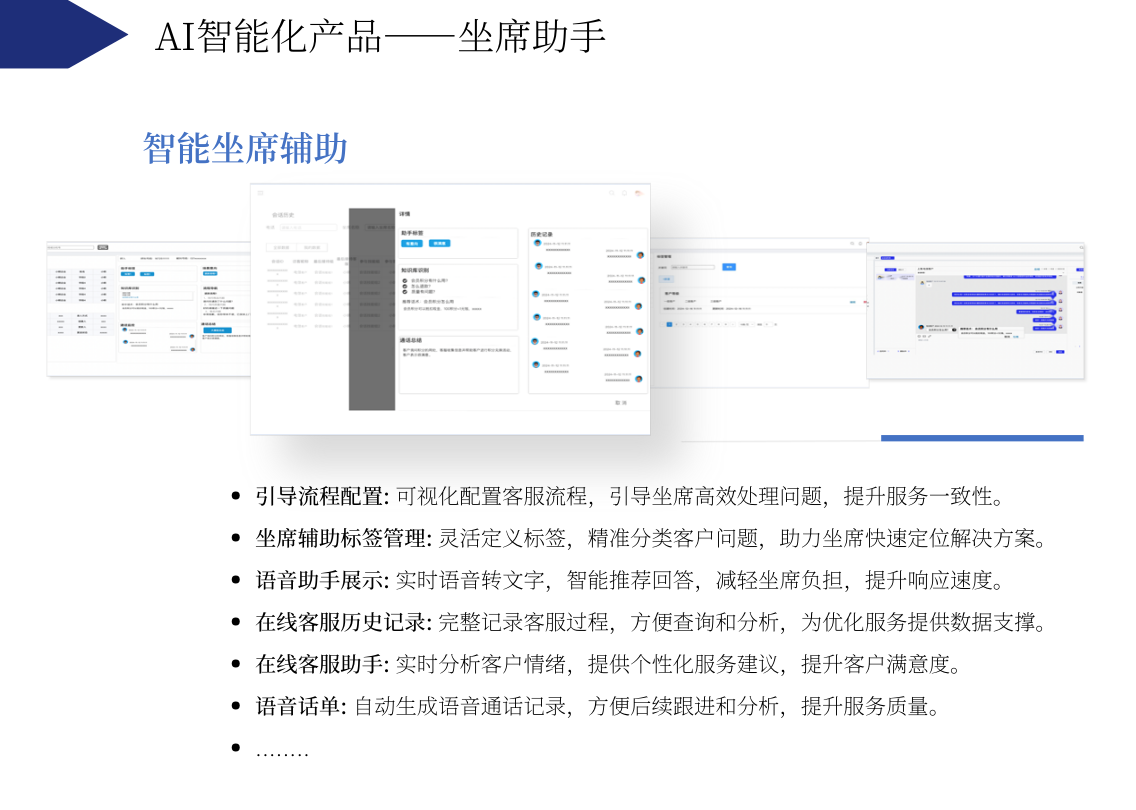Toggle the second check item under 知识库识别
The width and height of the screenshot is (1136, 810).
pos(405,286)
